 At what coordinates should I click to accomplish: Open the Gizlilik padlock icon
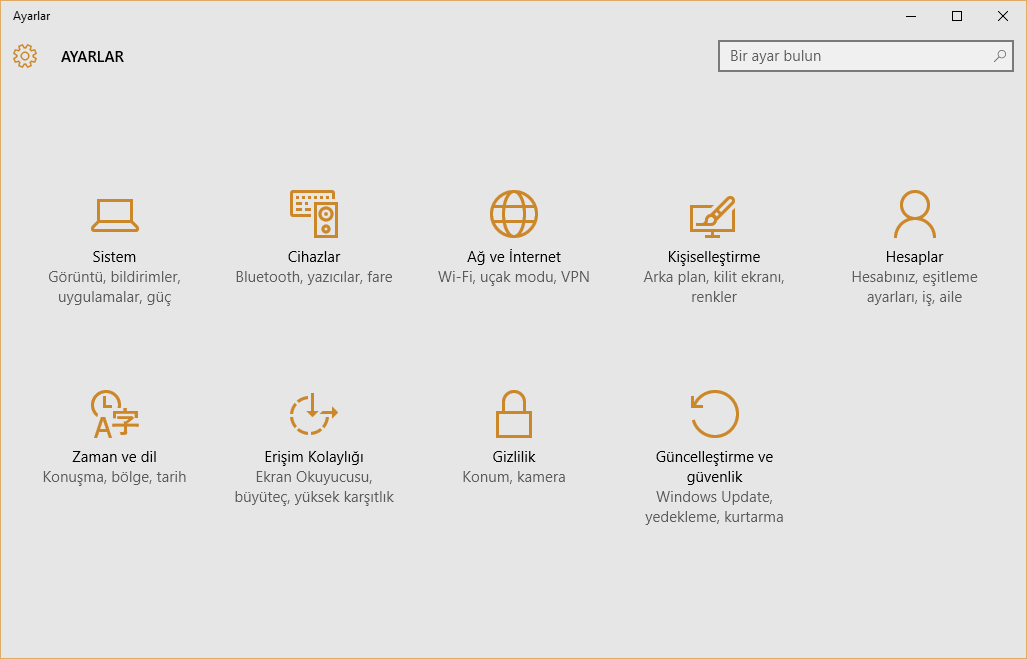[514, 414]
